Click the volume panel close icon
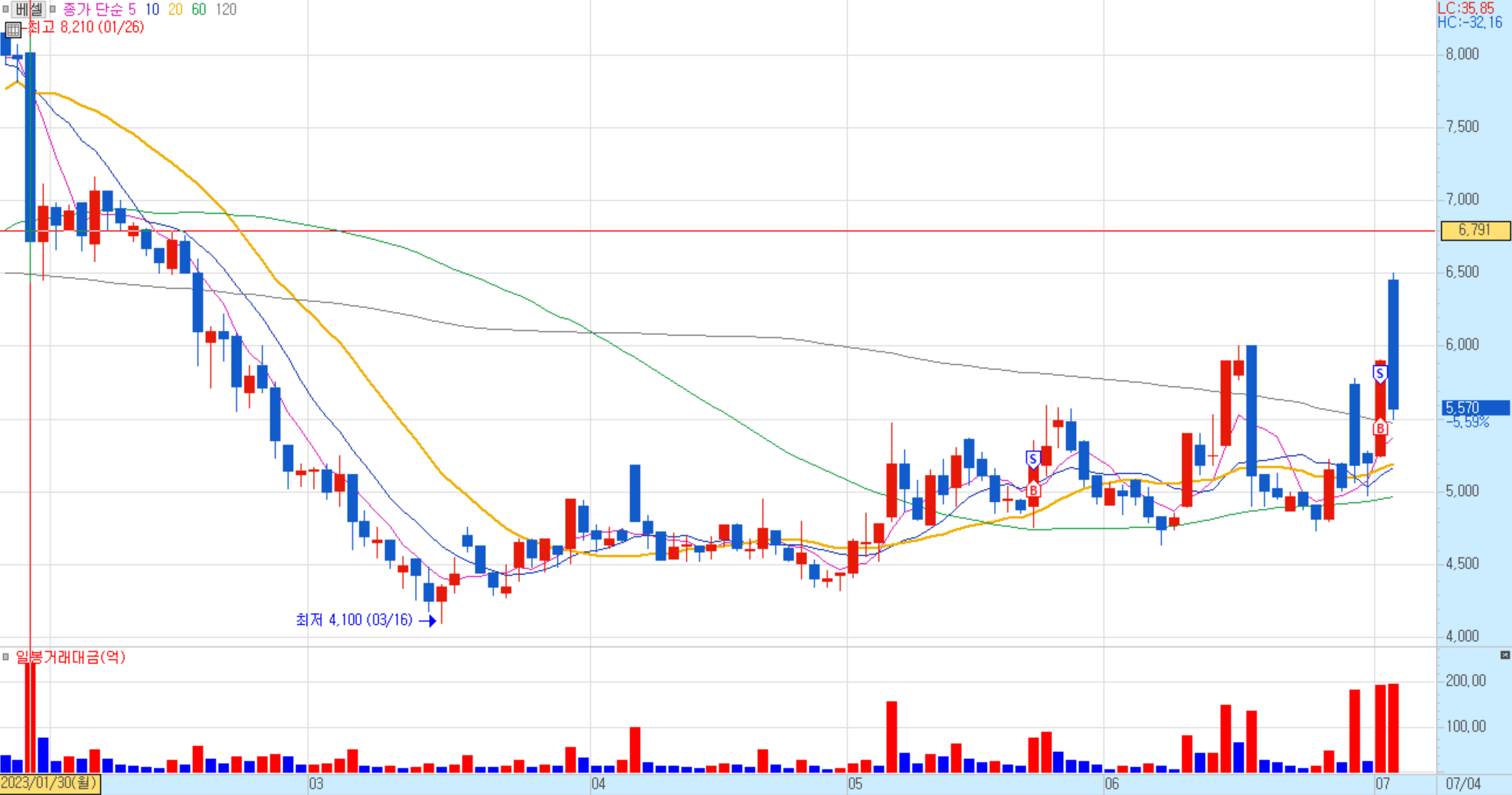 (1505, 655)
